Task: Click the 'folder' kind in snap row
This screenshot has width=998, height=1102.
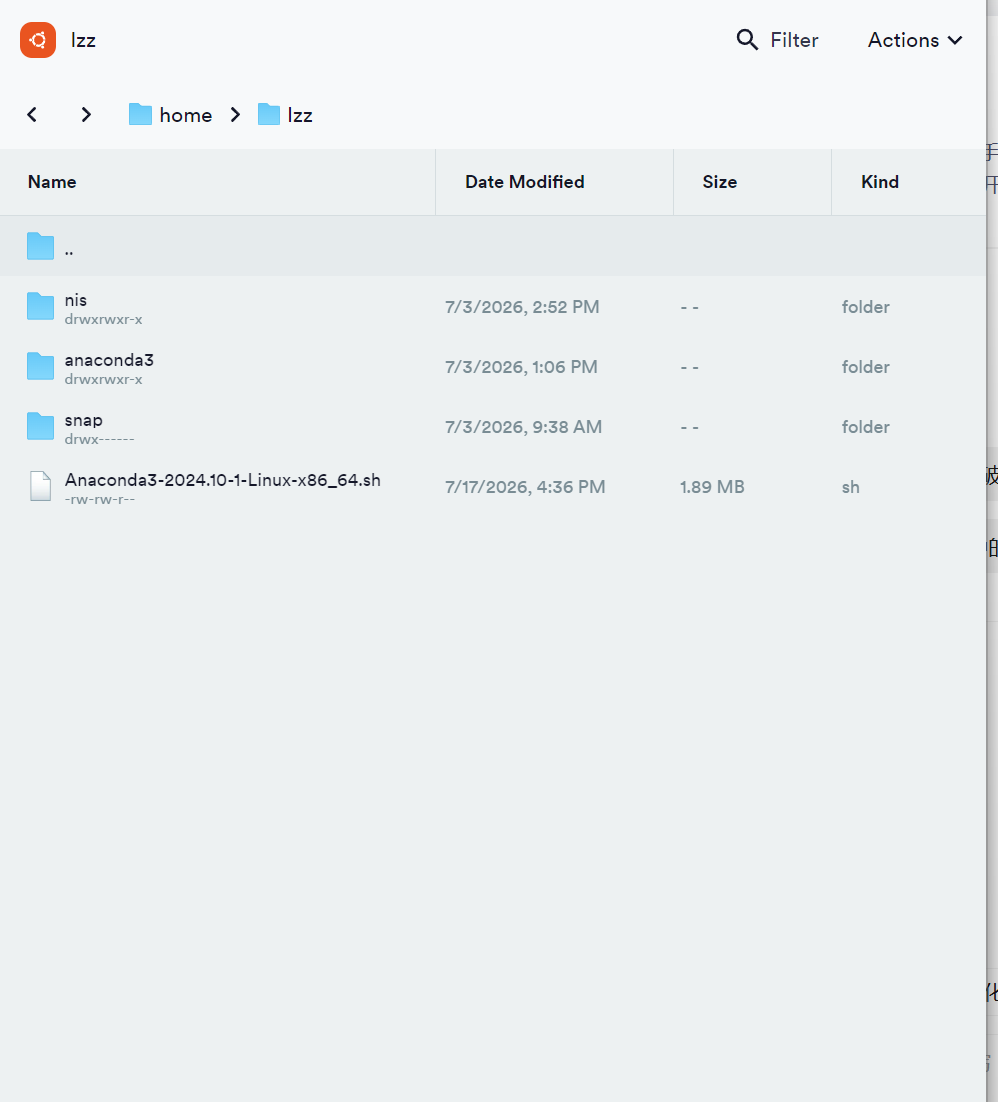Action: coord(866,427)
